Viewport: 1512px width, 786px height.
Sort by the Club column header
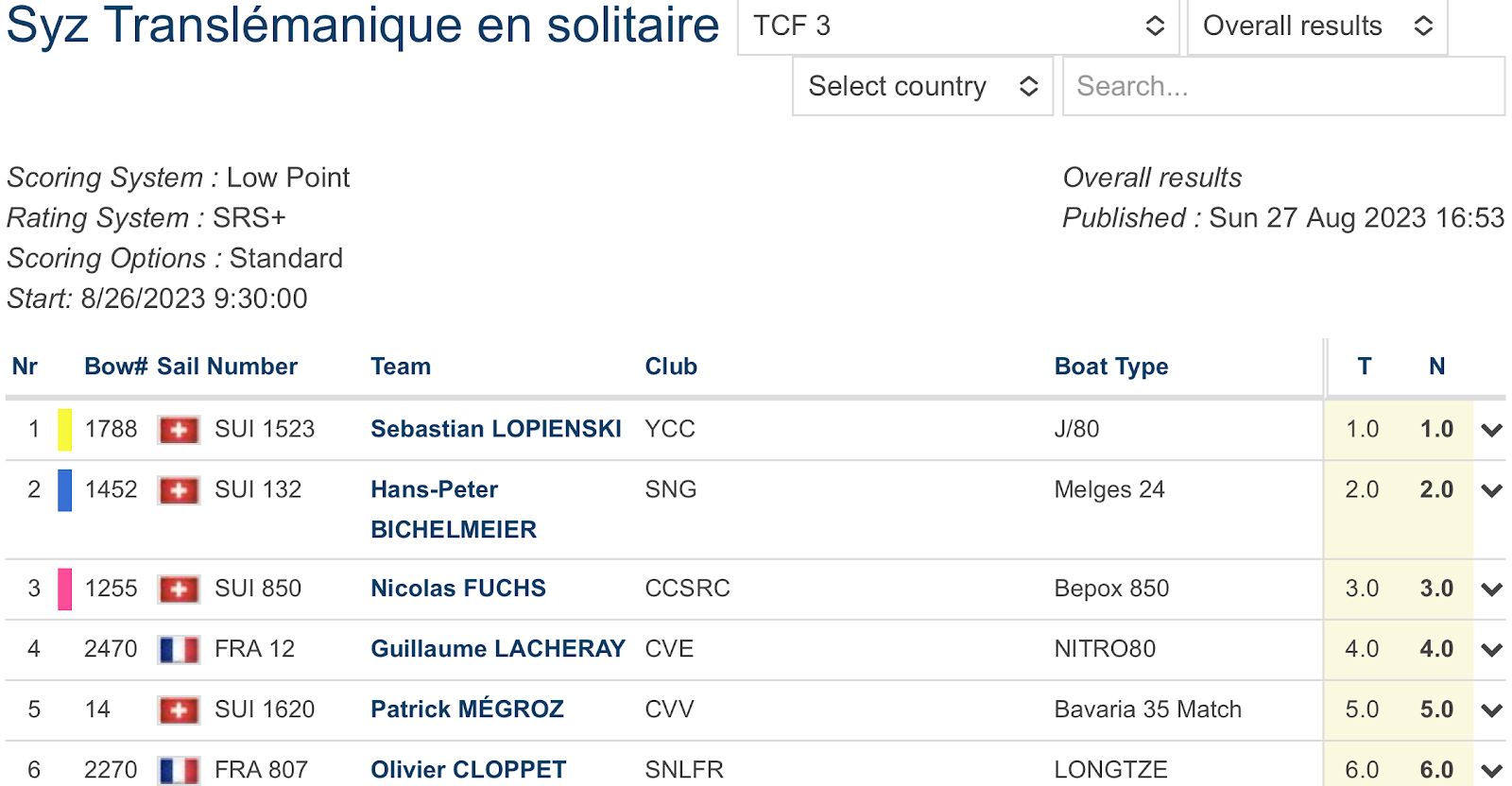[x=671, y=367]
